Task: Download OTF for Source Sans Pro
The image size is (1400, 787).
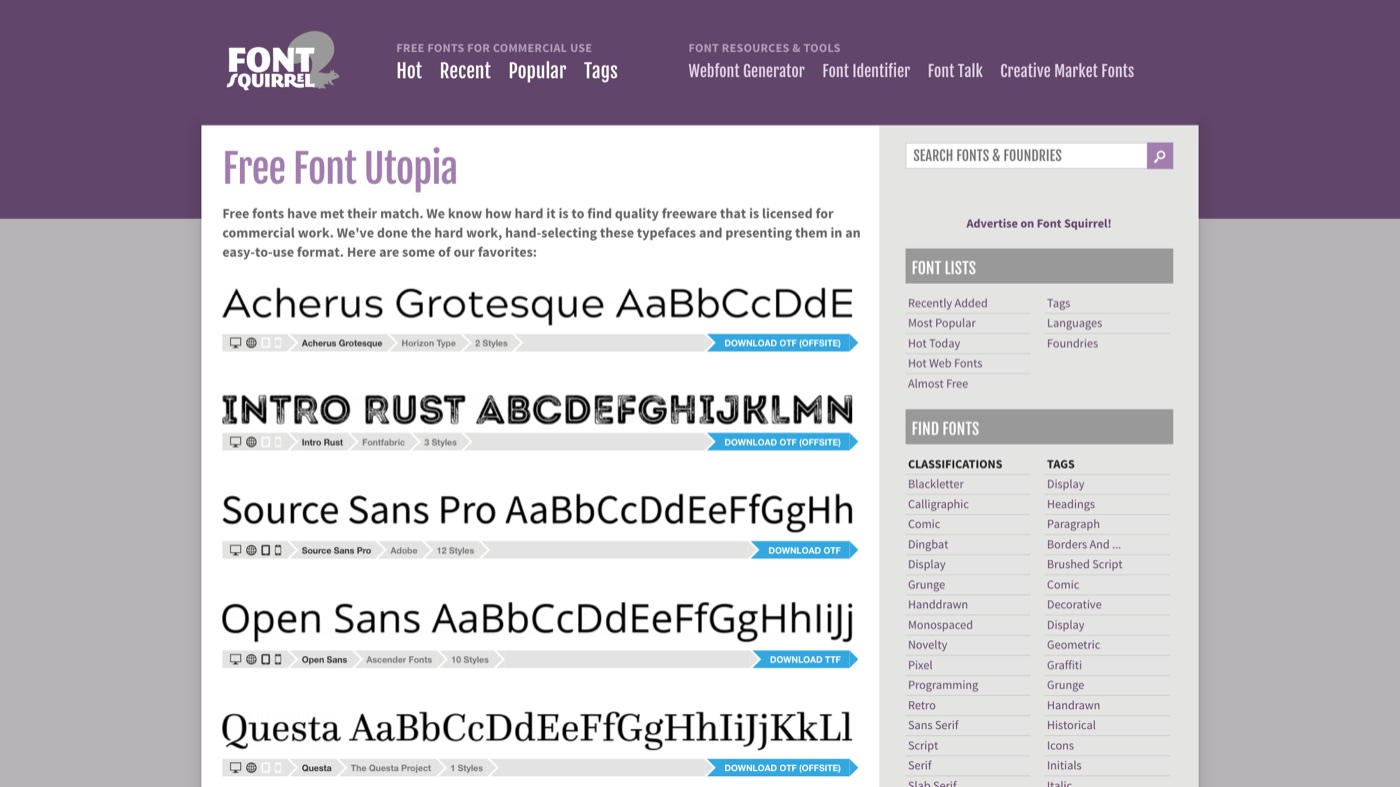Action: pyautogui.click(x=804, y=550)
